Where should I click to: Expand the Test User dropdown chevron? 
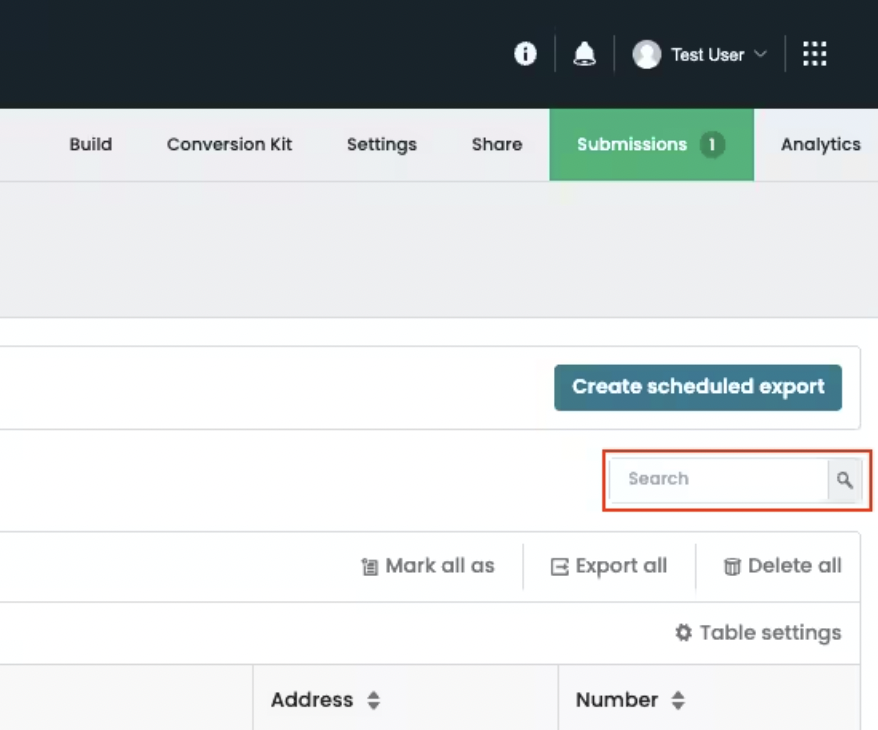tap(760, 54)
